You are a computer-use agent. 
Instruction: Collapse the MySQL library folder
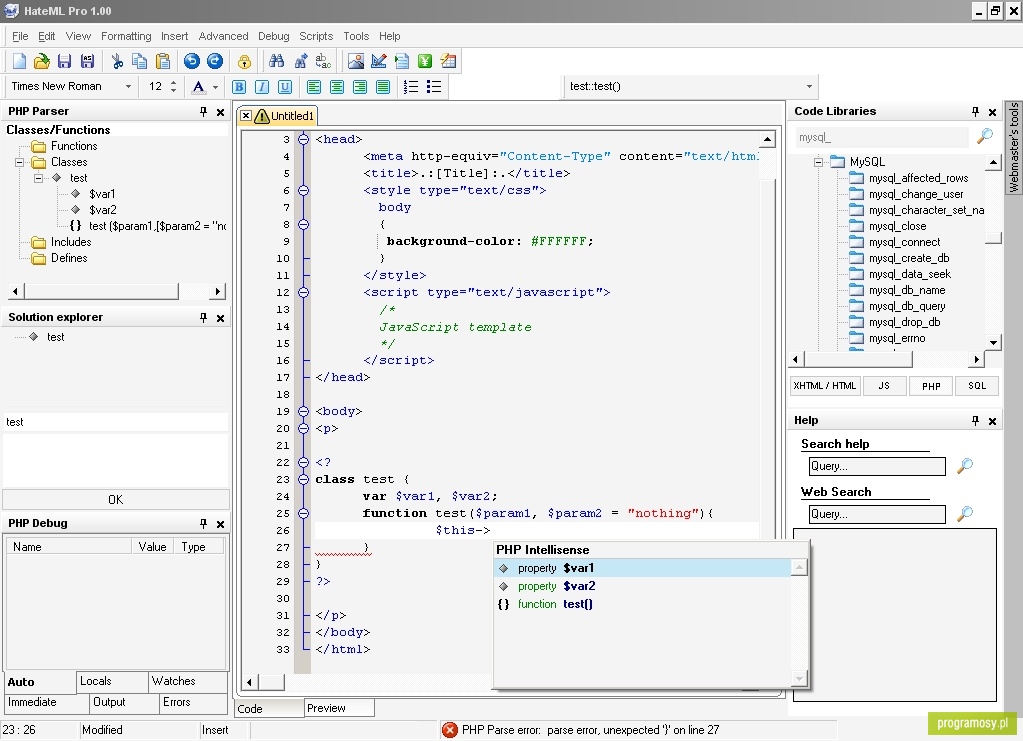click(x=818, y=162)
